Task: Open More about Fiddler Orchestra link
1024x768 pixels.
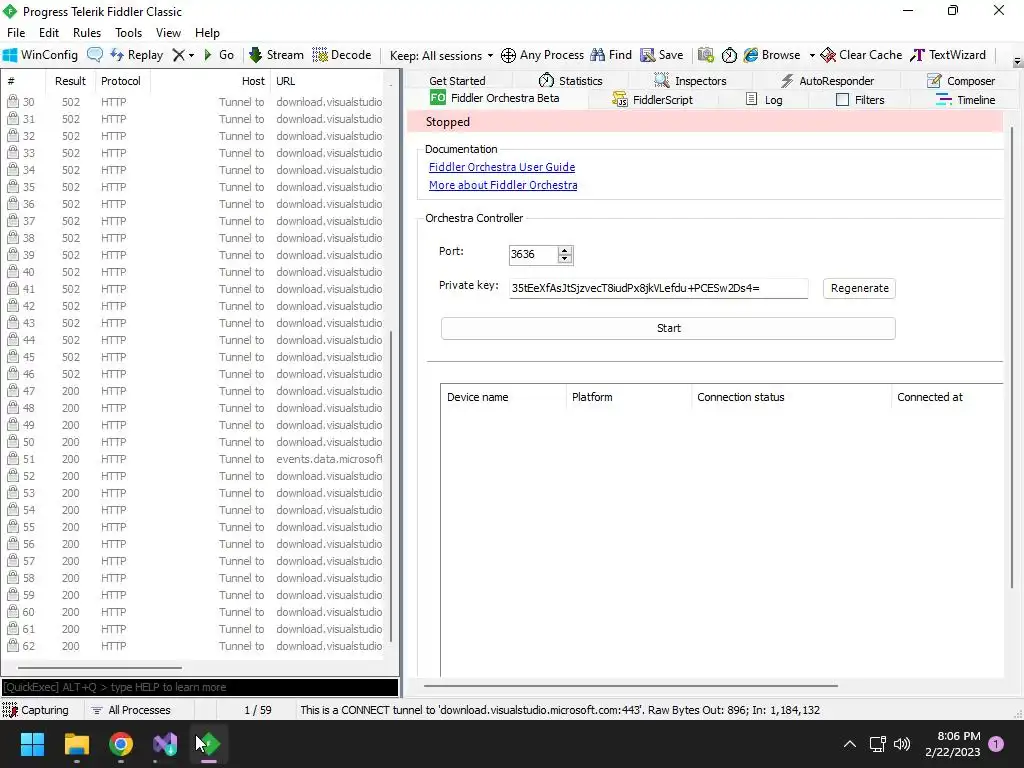Action: 503,185
